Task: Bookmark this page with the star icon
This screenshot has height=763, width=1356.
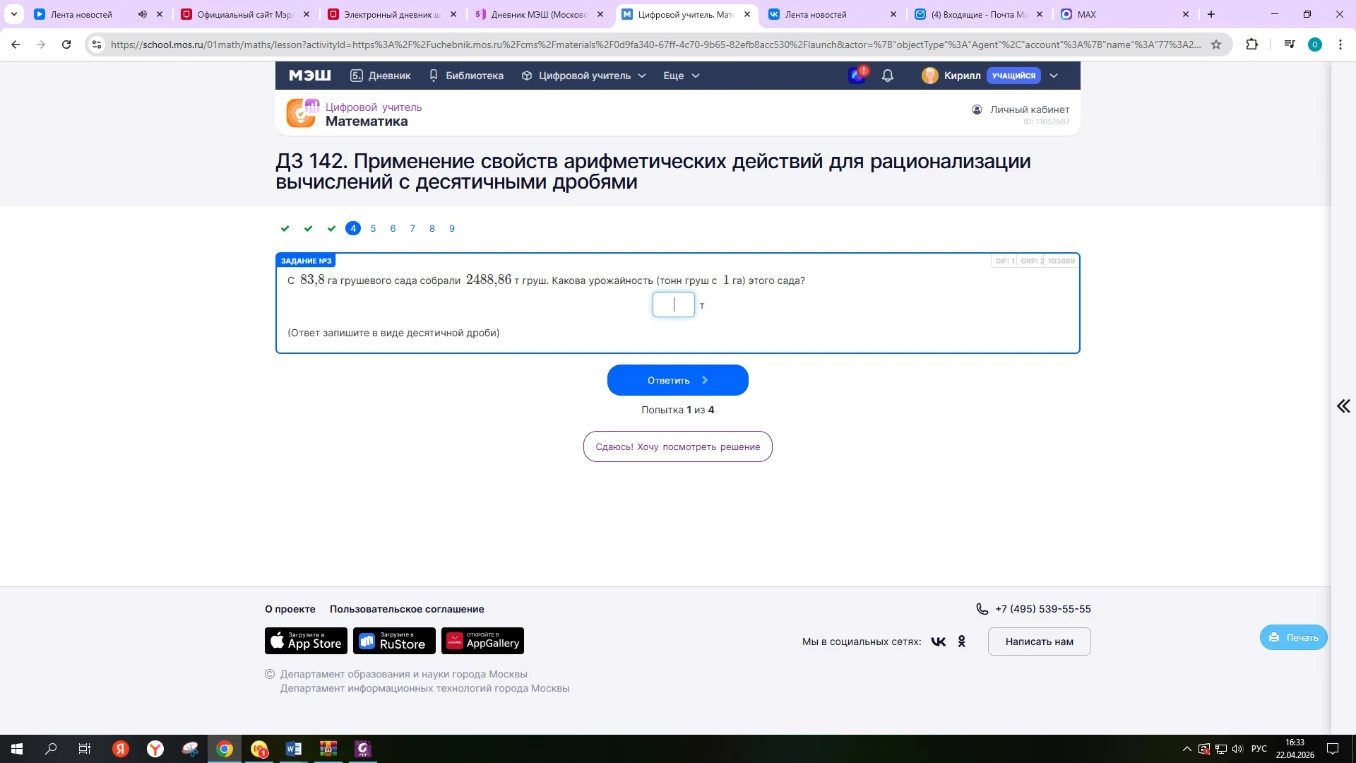Action: click(1216, 44)
